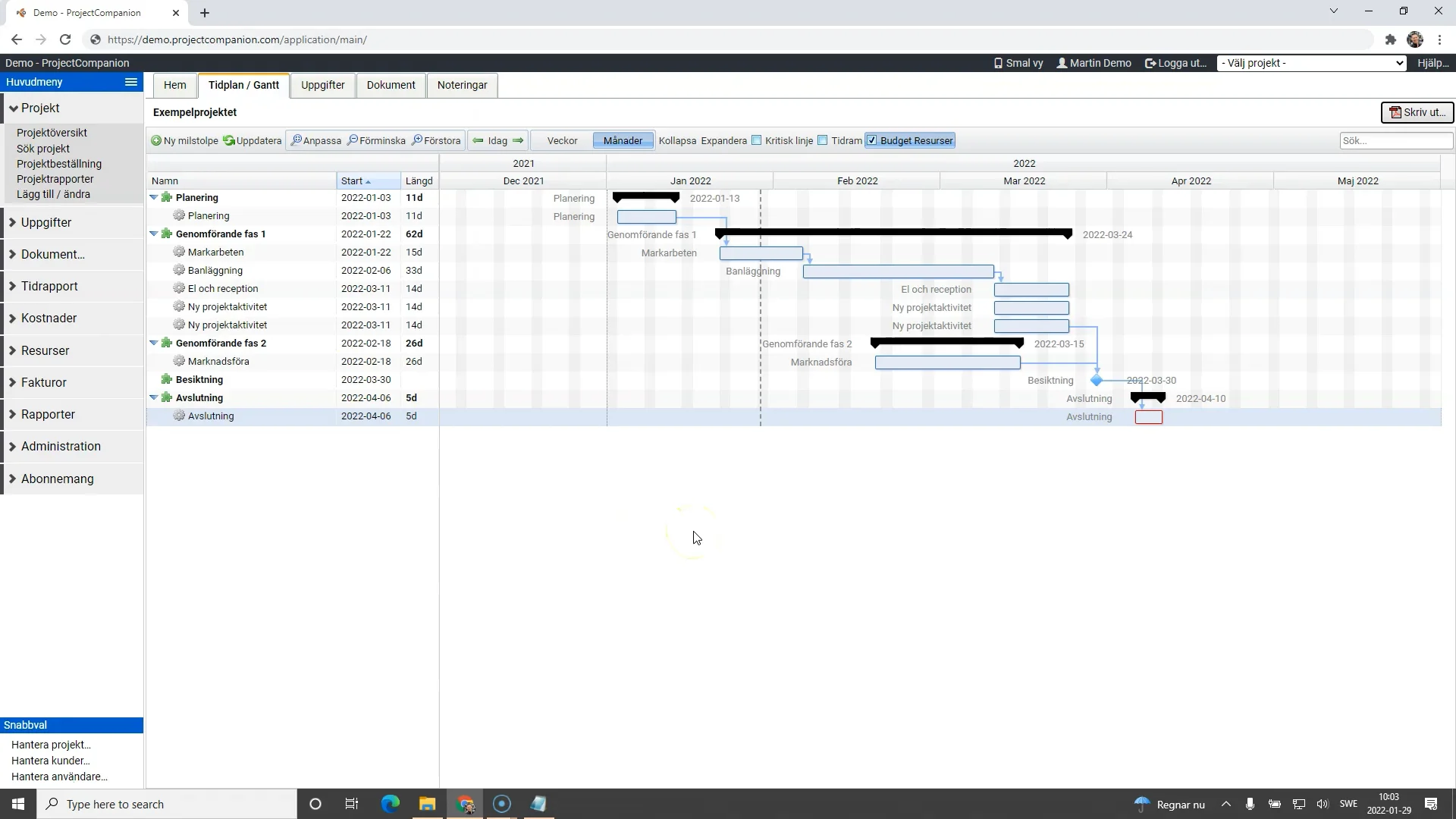Collapse the Planering task group
This screenshot has width=1456, height=819.
click(154, 197)
